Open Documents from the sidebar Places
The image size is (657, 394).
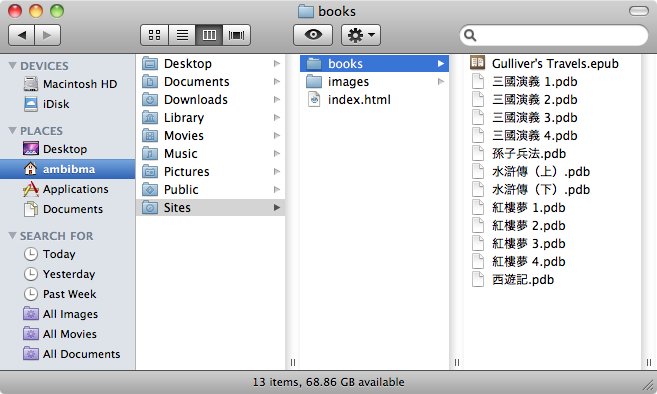pyautogui.click(x=67, y=209)
